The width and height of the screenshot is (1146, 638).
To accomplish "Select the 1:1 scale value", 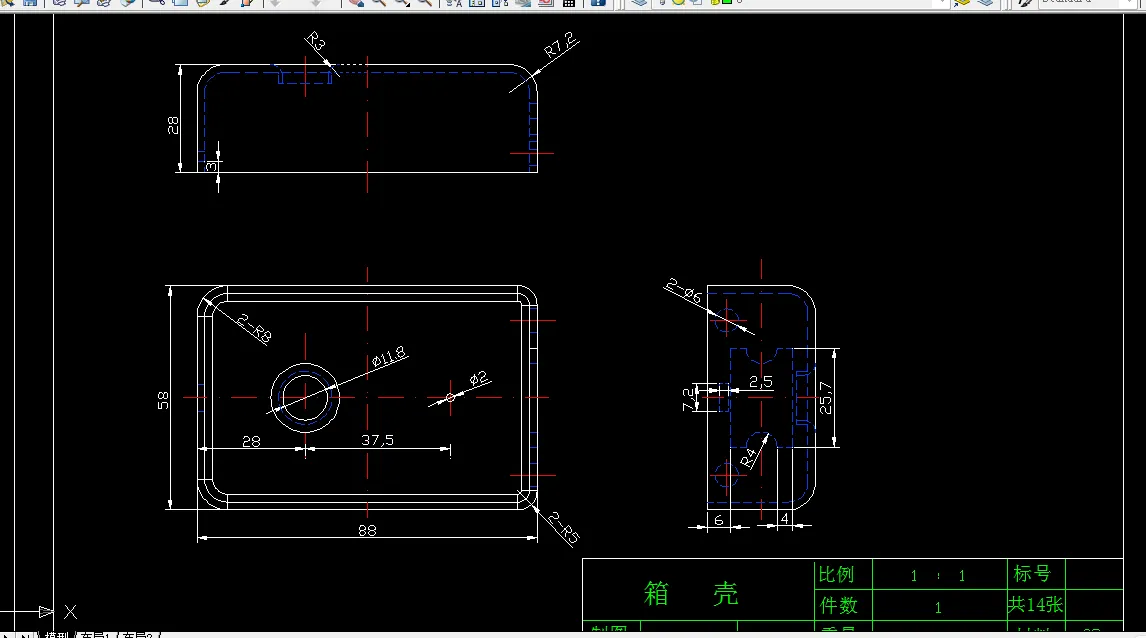I will [x=938, y=576].
